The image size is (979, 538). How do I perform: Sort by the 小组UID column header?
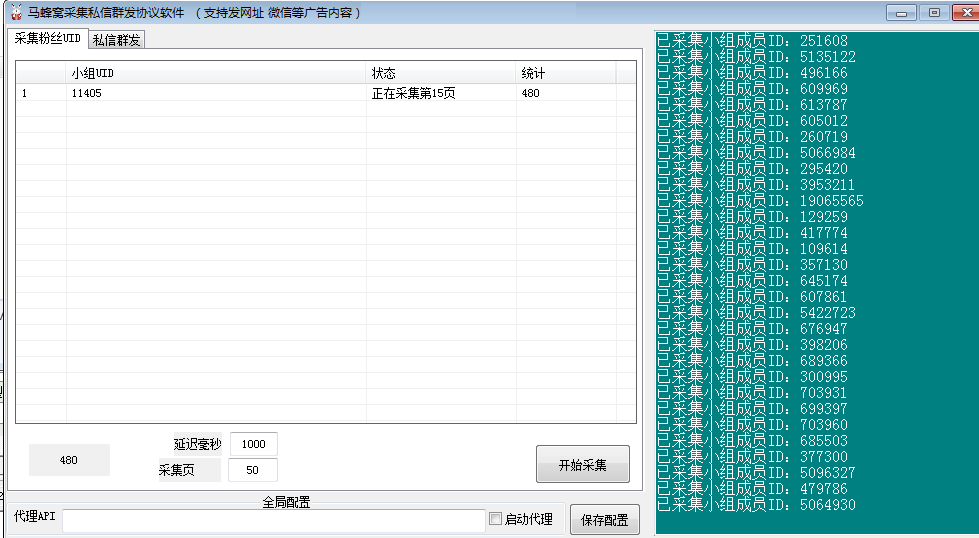tap(215, 74)
